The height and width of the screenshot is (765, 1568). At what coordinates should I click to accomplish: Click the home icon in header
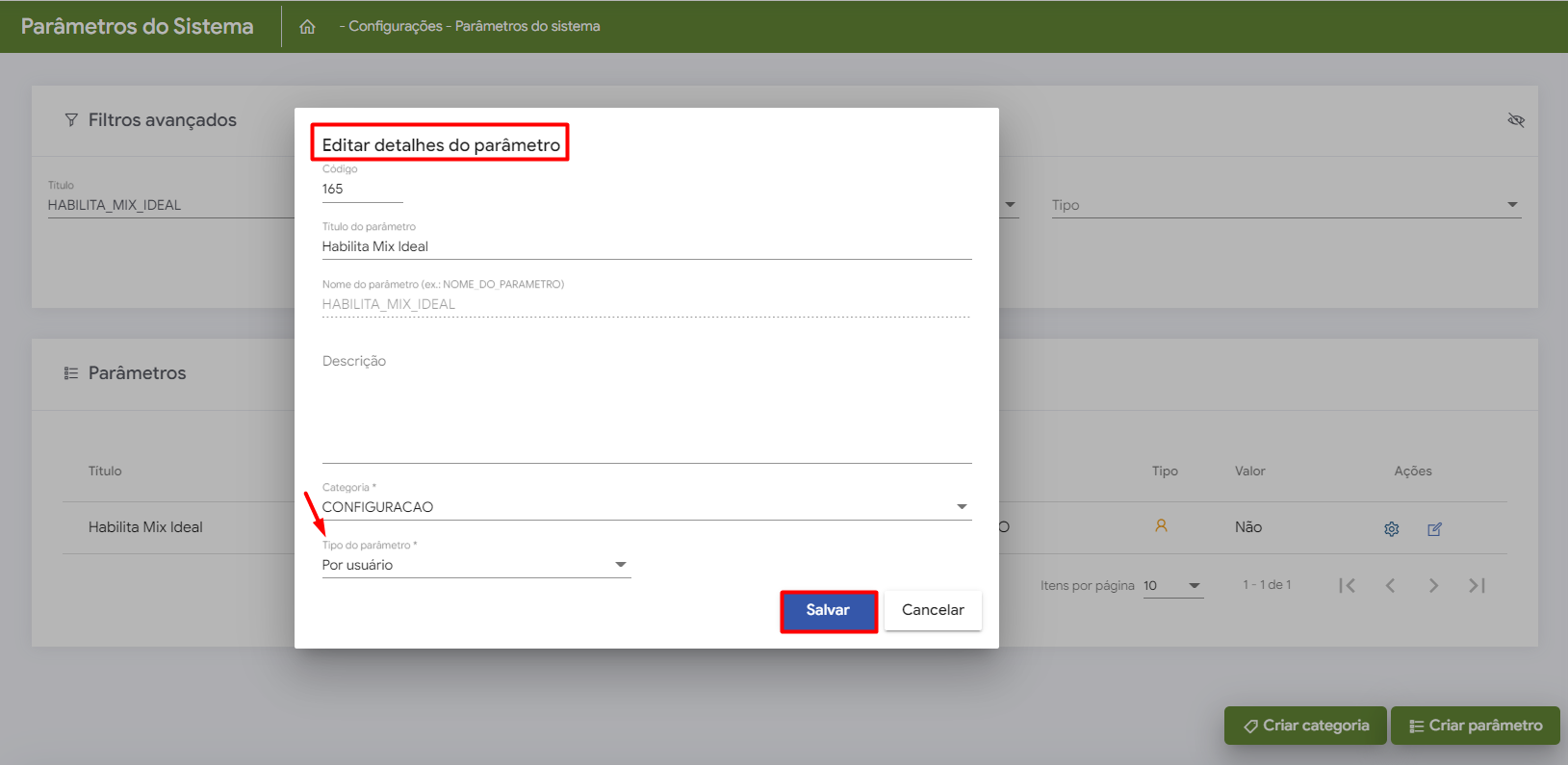point(307,27)
